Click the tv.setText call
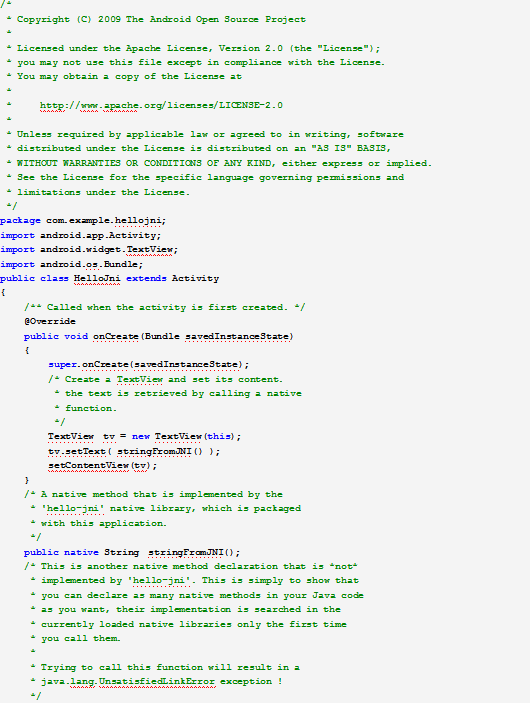Screen dimensions: 530x703 pos(77,451)
